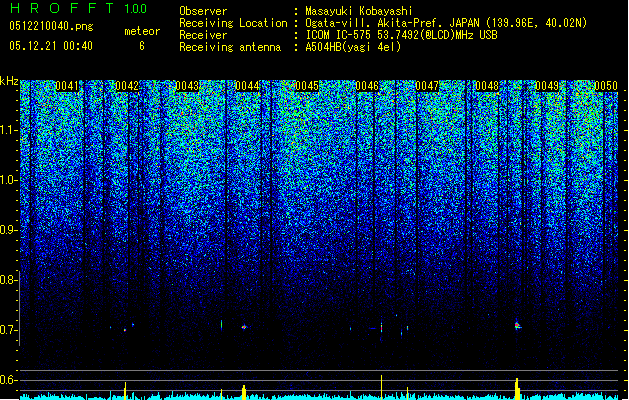Image resolution: width=629 pixels, height=400 pixels.
Task: Click the version number 1.0.0
Action: [x=136, y=9]
